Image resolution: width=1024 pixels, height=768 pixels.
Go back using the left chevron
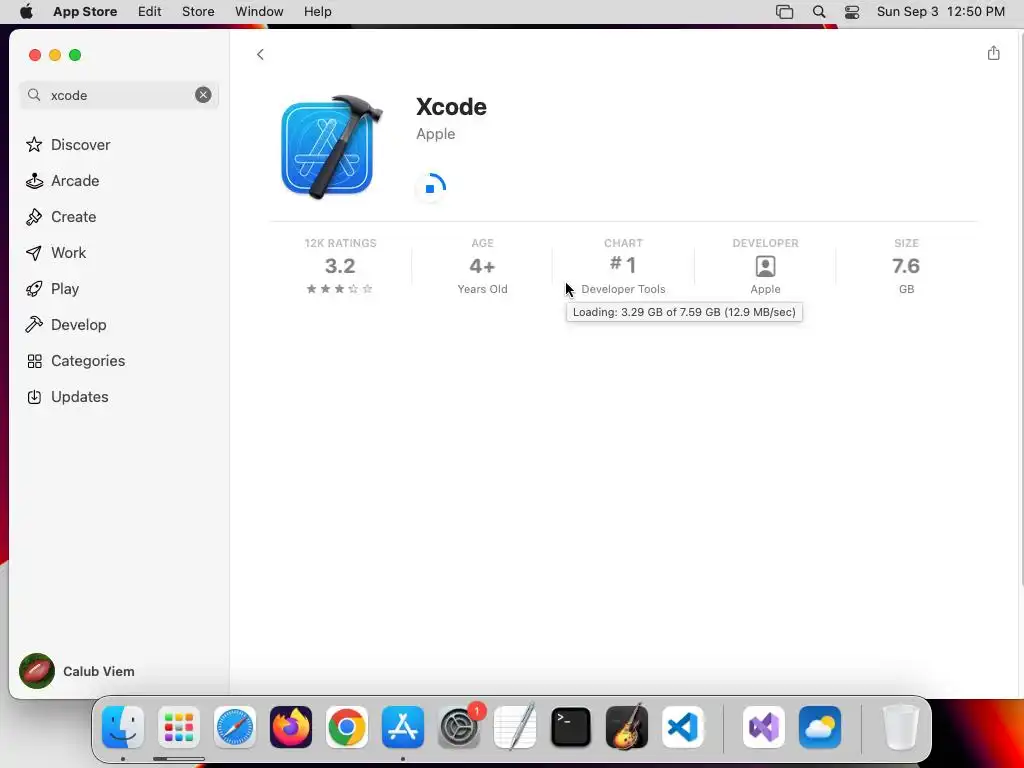coord(260,54)
